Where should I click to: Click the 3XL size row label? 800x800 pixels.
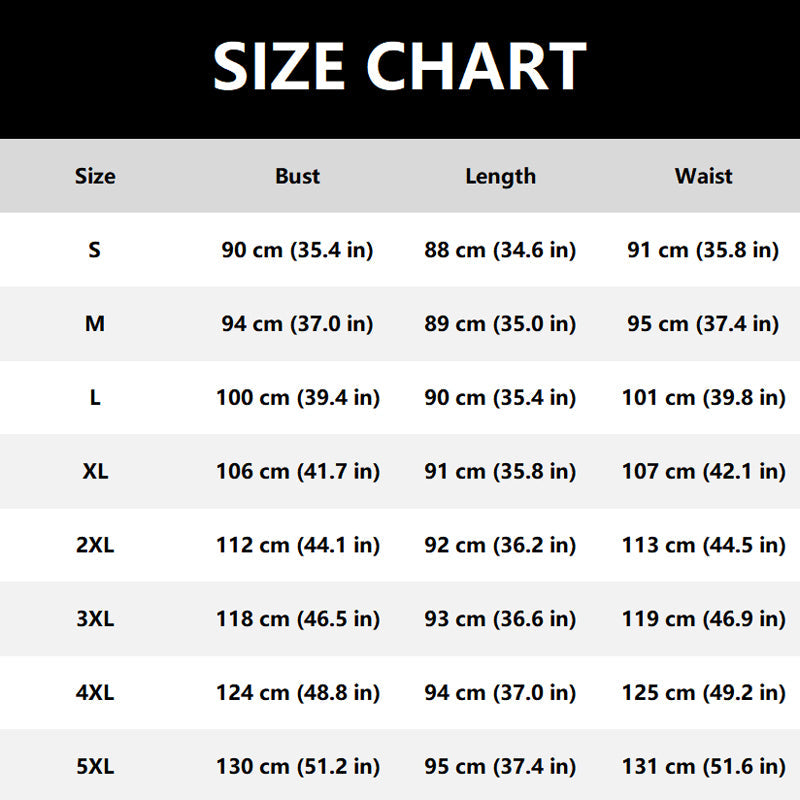click(95, 619)
